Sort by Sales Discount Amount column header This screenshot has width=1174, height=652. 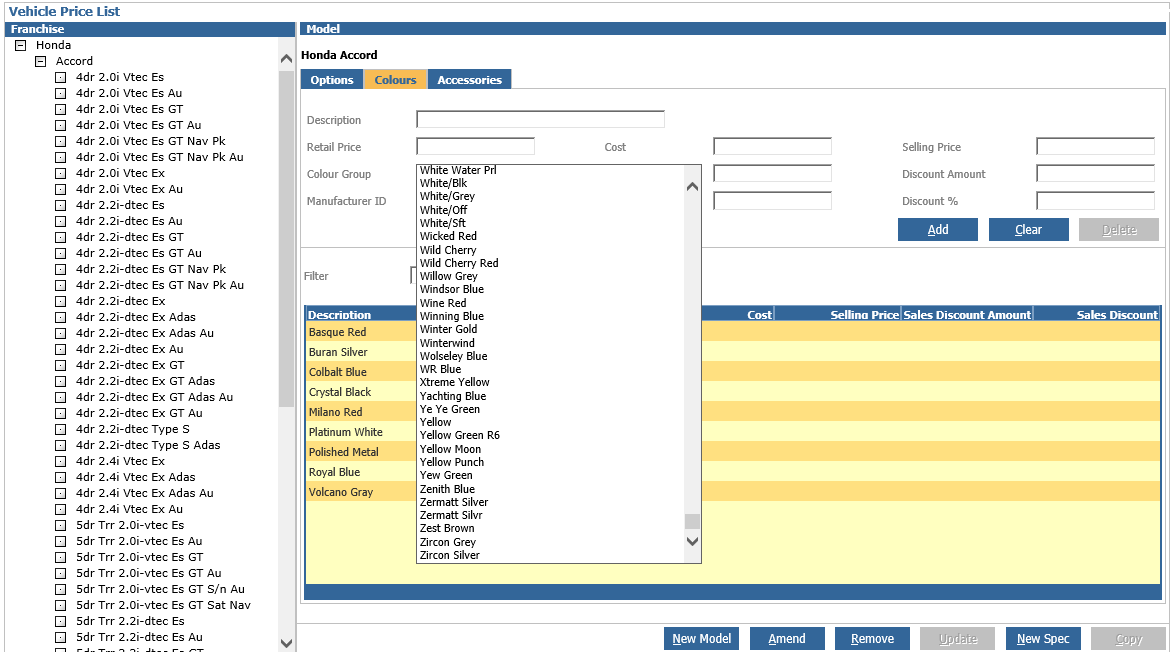pos(967,314)
